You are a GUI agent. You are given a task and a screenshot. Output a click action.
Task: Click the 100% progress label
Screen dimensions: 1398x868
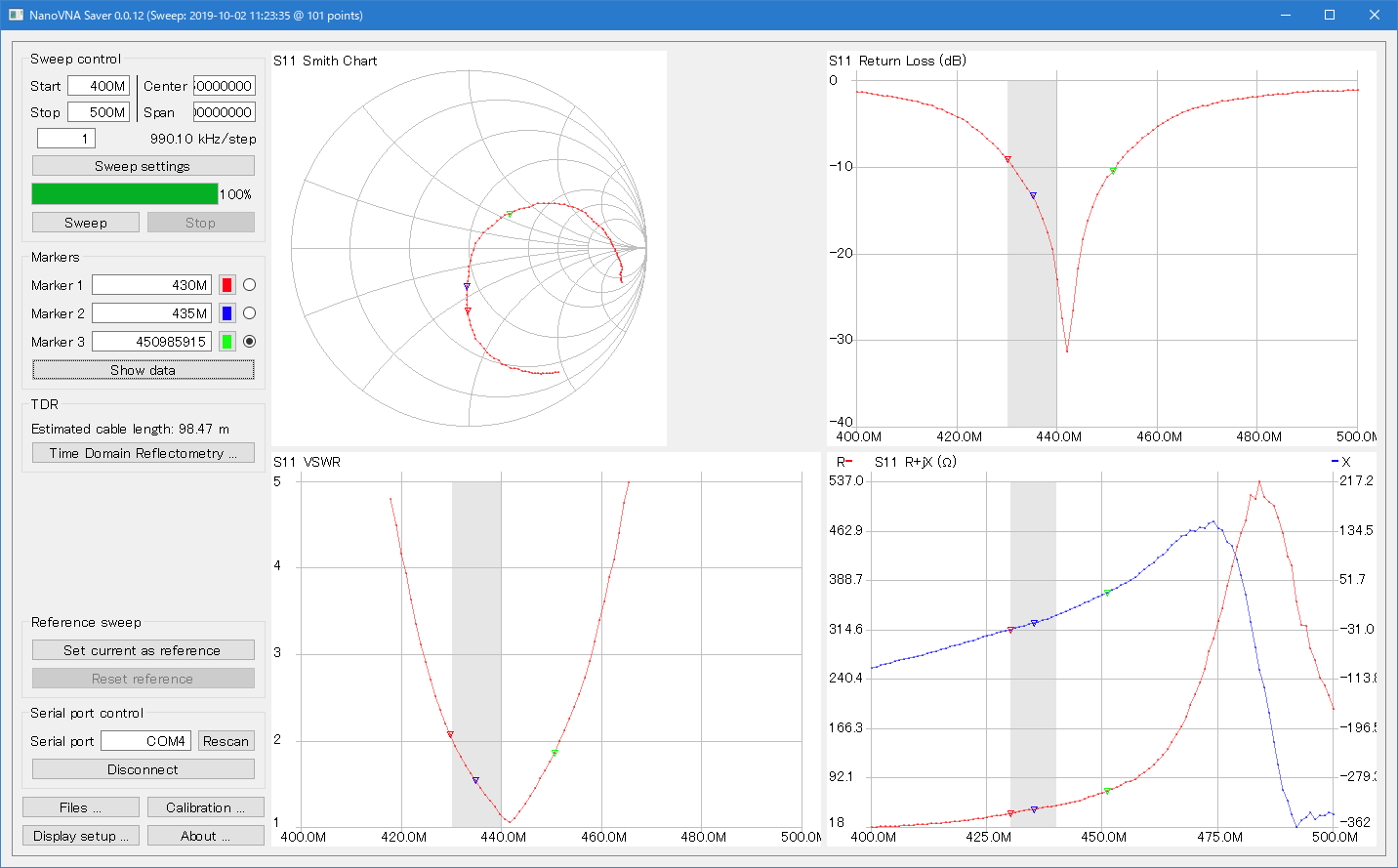click(x=235, y=194)
